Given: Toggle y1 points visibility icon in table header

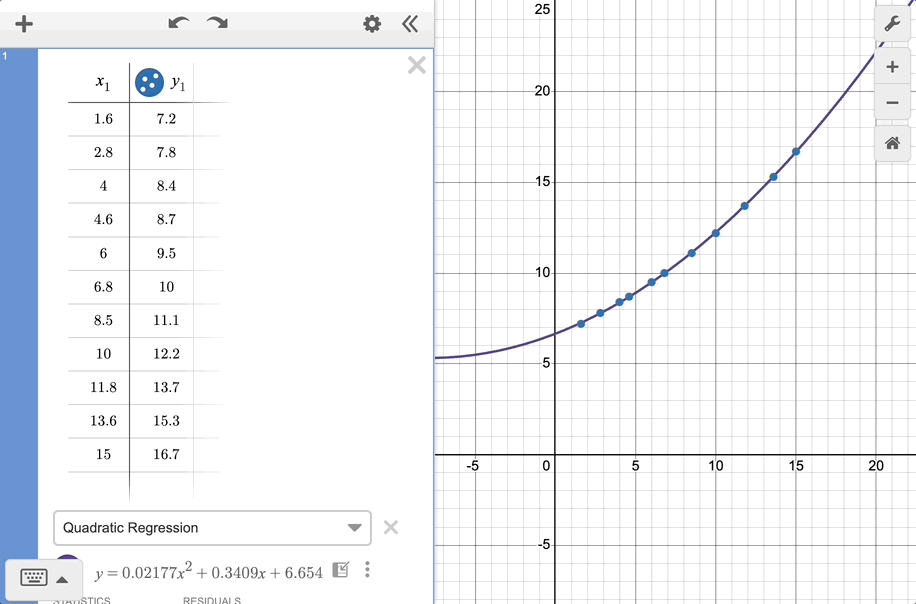Looking at the screenshot, I should 149,83.
